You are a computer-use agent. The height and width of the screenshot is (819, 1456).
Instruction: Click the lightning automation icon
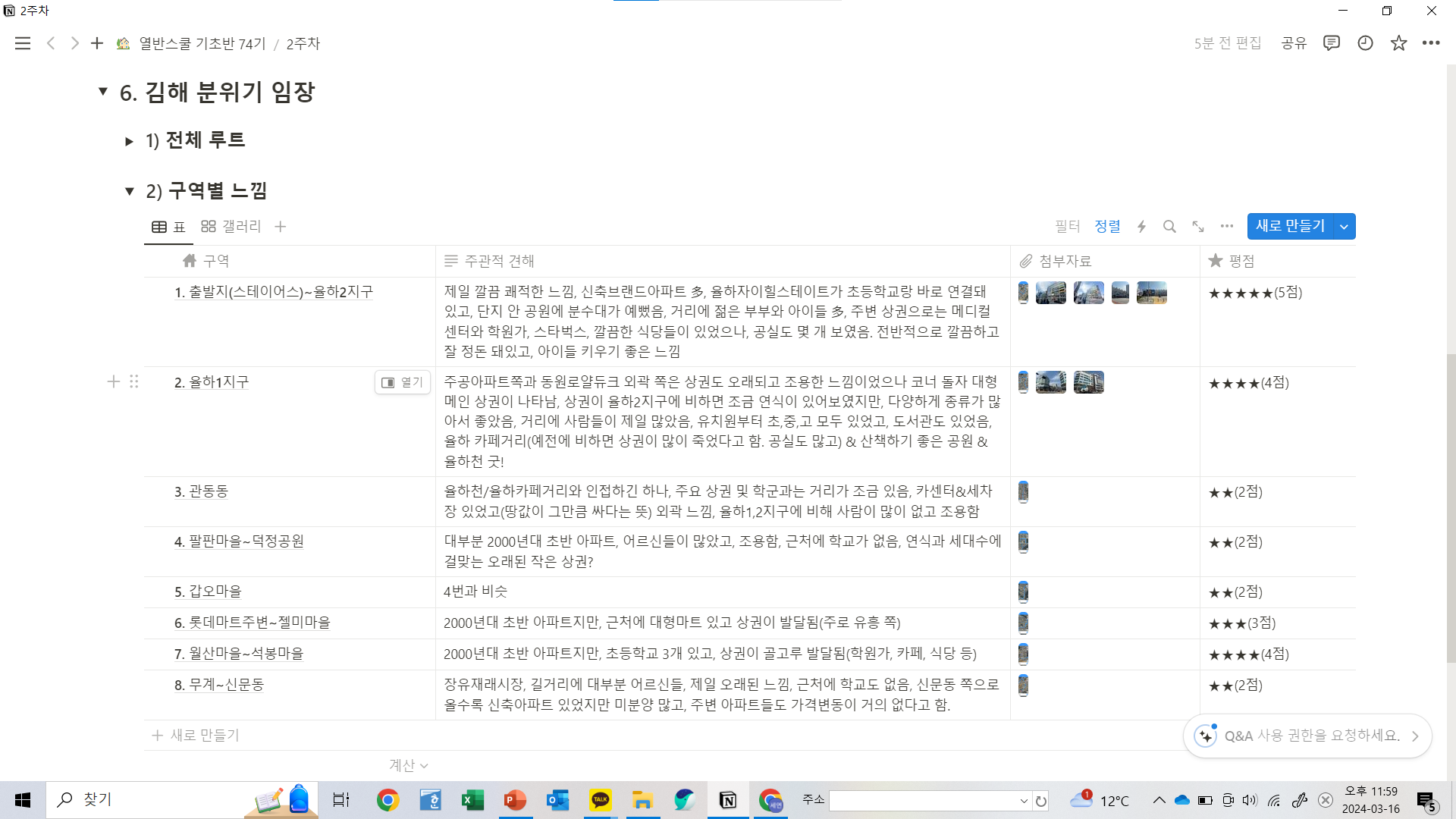click(x=1141, y=227)
